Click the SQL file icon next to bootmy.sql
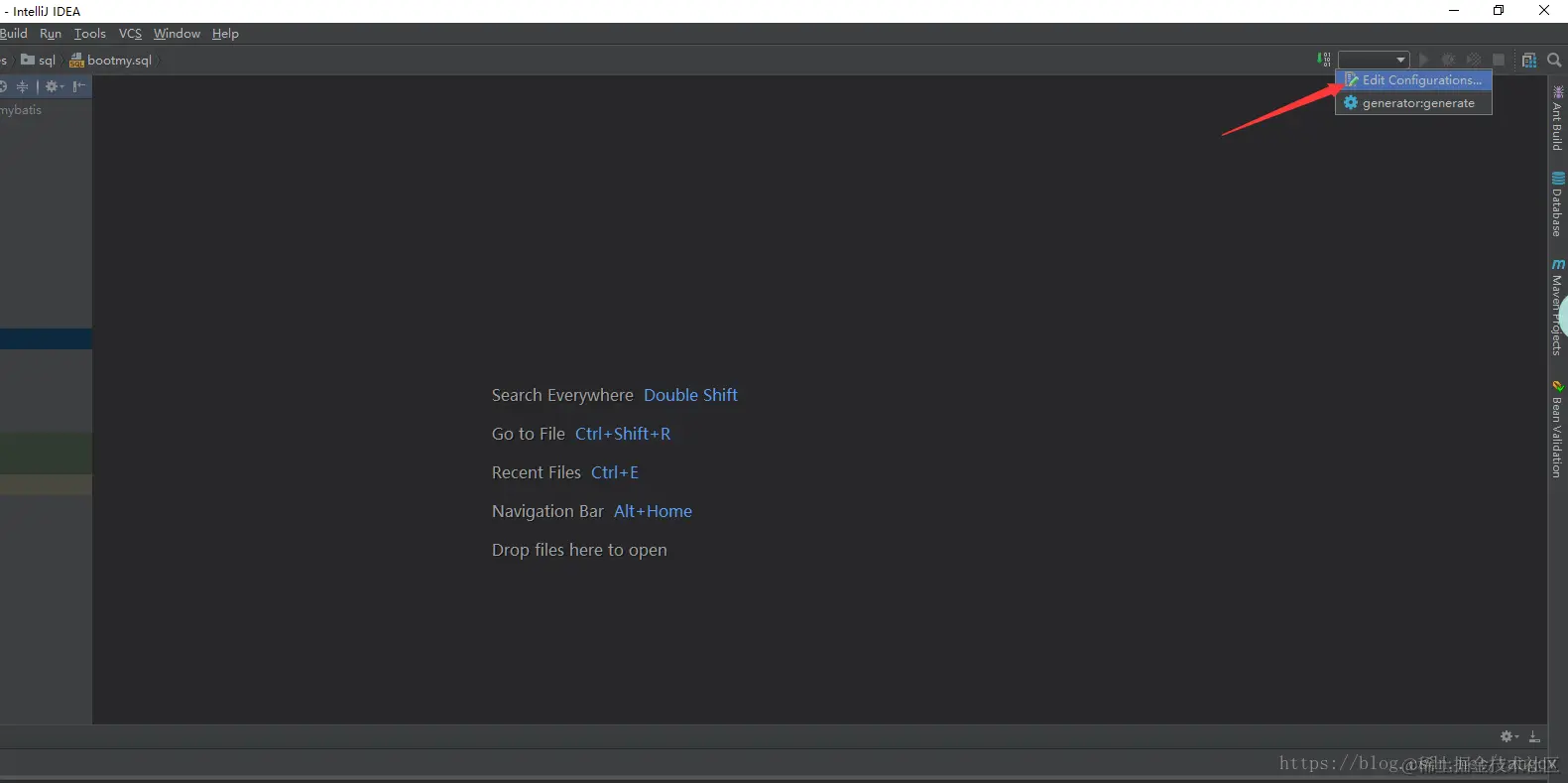This screenshot has width=1568, height=783. point(76,61)
